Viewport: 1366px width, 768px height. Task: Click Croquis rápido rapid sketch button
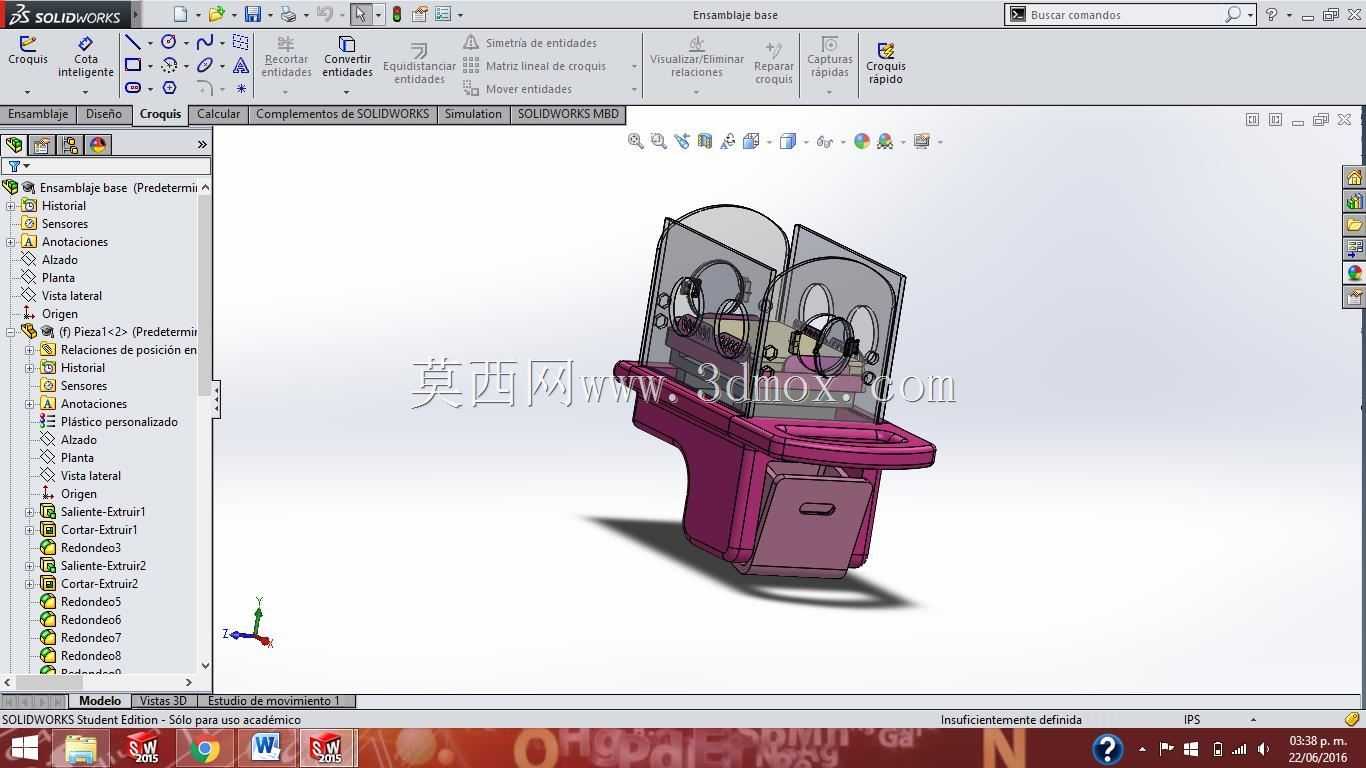click(x=886, y=63)
